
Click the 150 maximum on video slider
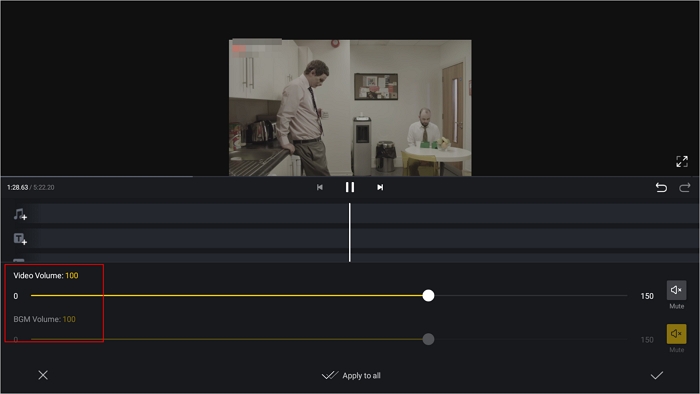(647, 296)
